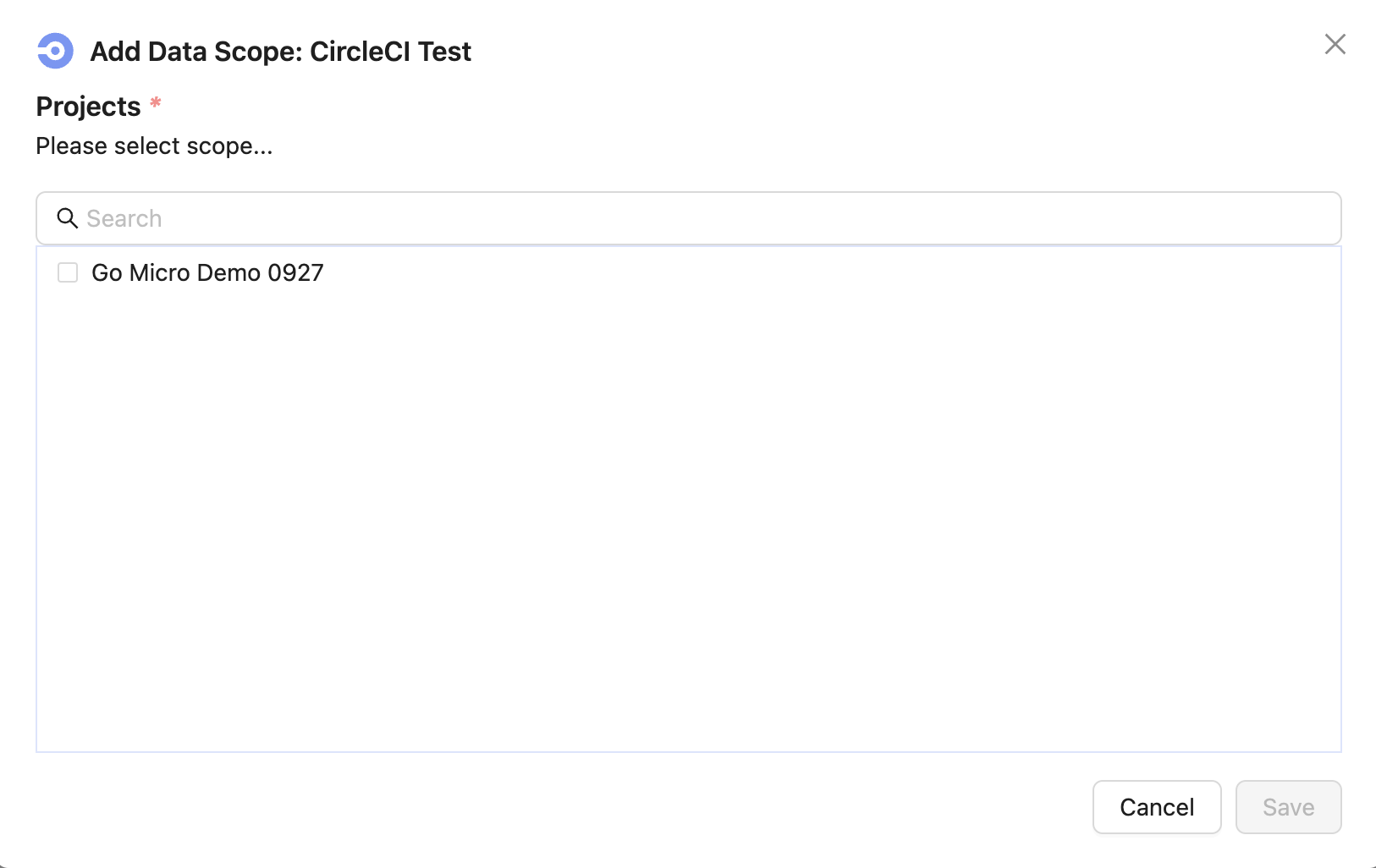The image size is (1376, 868).
Task: Click the word 'Scope' in the title
Action: pos(257,52)
